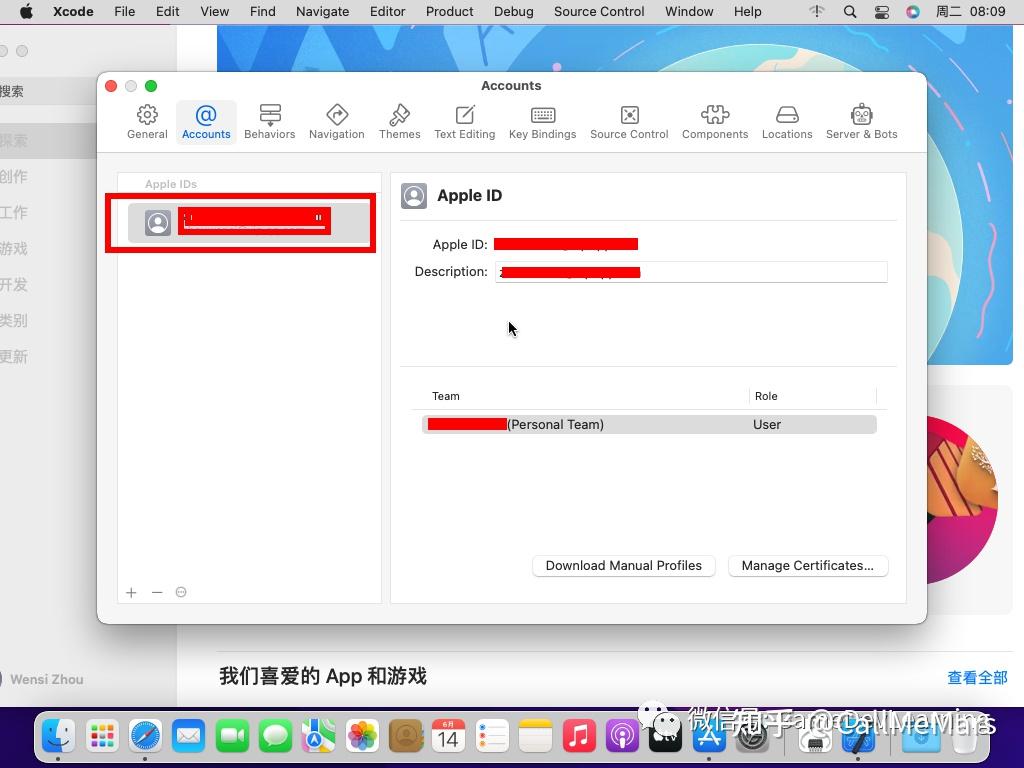This screenshot has width=1024, height=768.
Task: Open the Product menu
Action: click(x=449, y=12)
